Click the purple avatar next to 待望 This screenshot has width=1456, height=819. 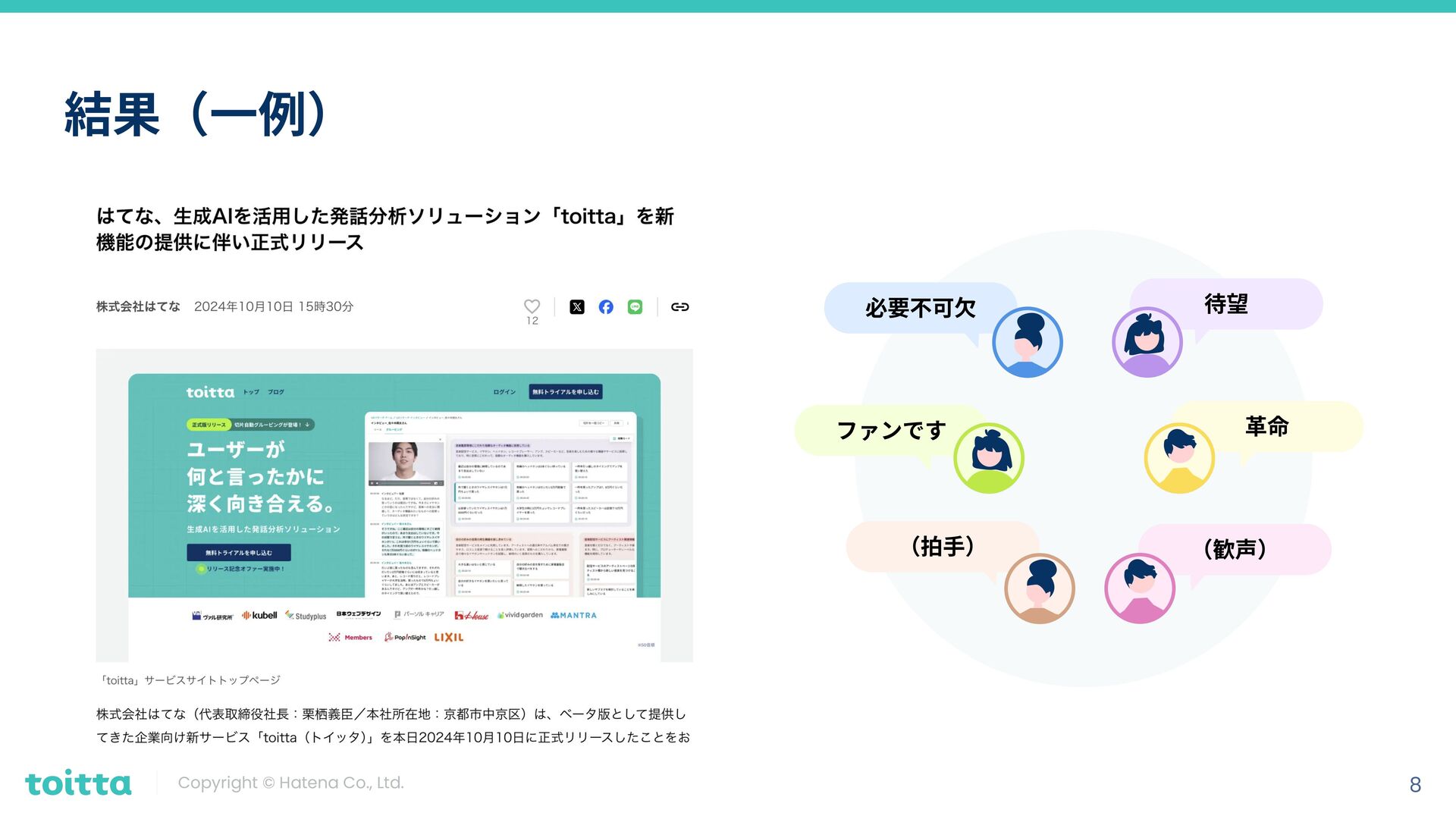tap(1147, 342)
